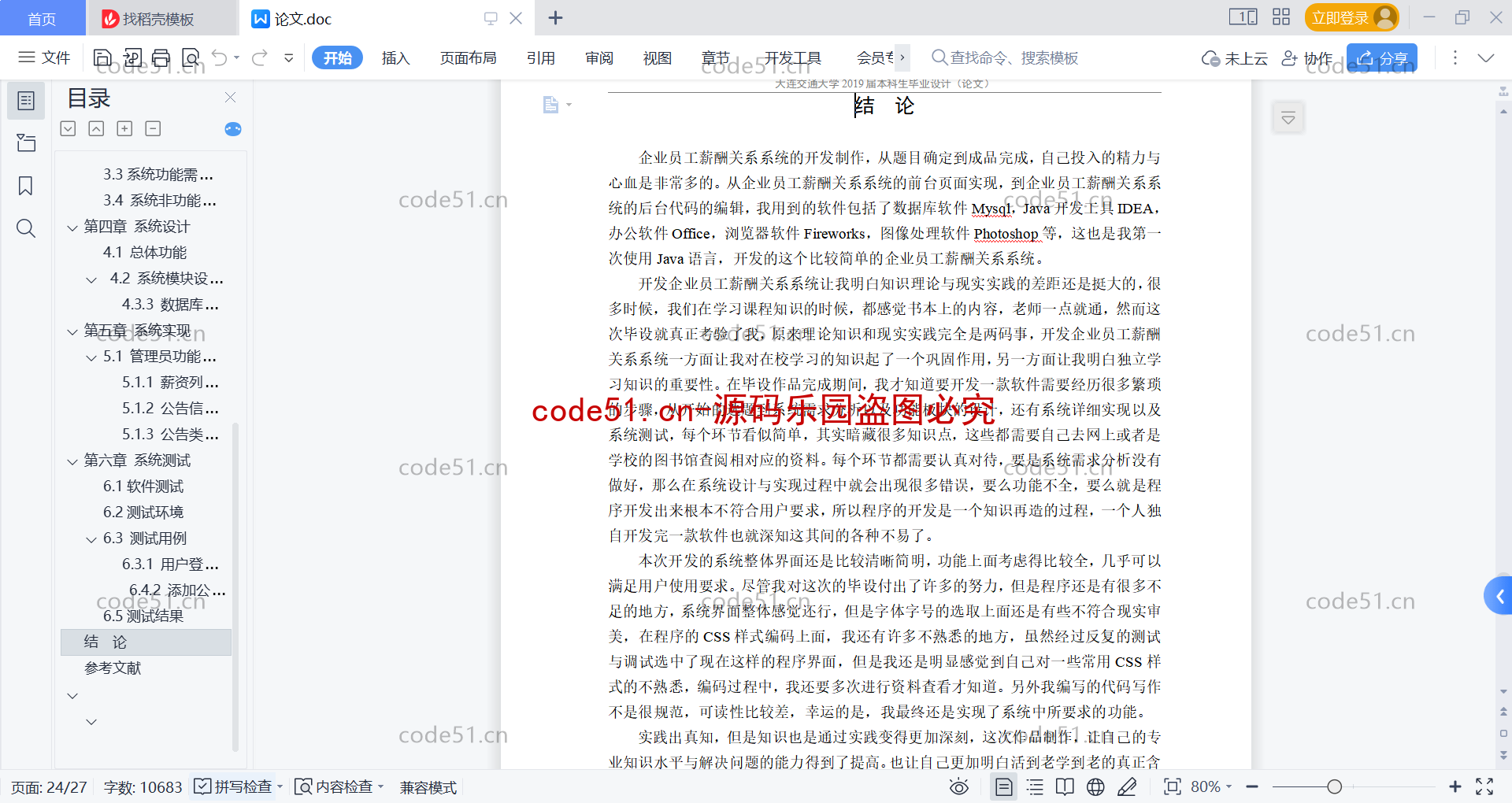The height and width of the screenshot is (803, 1512).
Task: Open the chapter navigation icon in sidebar
Action: point(26,142)
